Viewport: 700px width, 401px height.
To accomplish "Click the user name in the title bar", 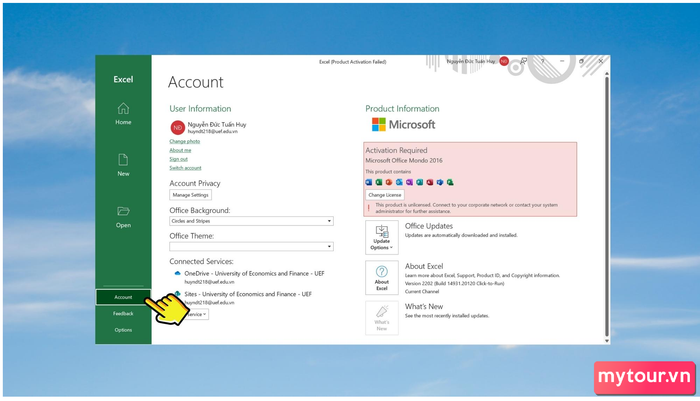I will tap(471, 61).
